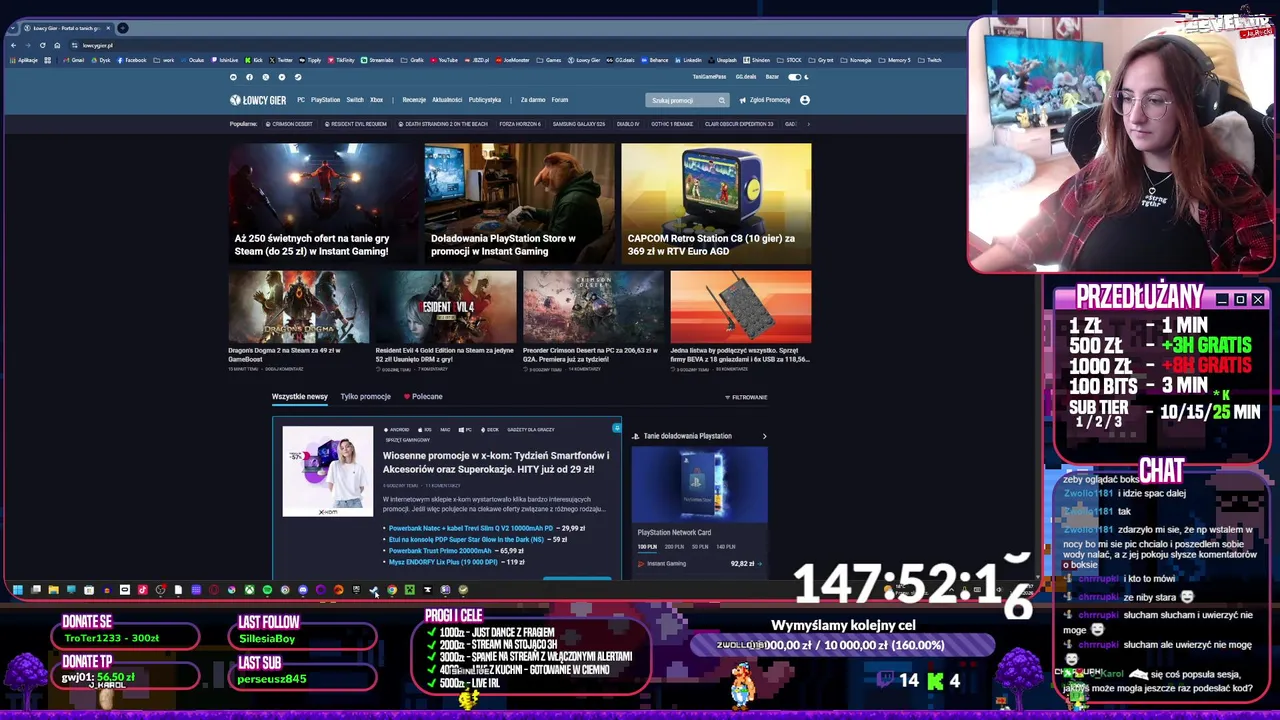Open a new browser tab
This screenshot has height=720, width=1280.
tap(123, 28)
